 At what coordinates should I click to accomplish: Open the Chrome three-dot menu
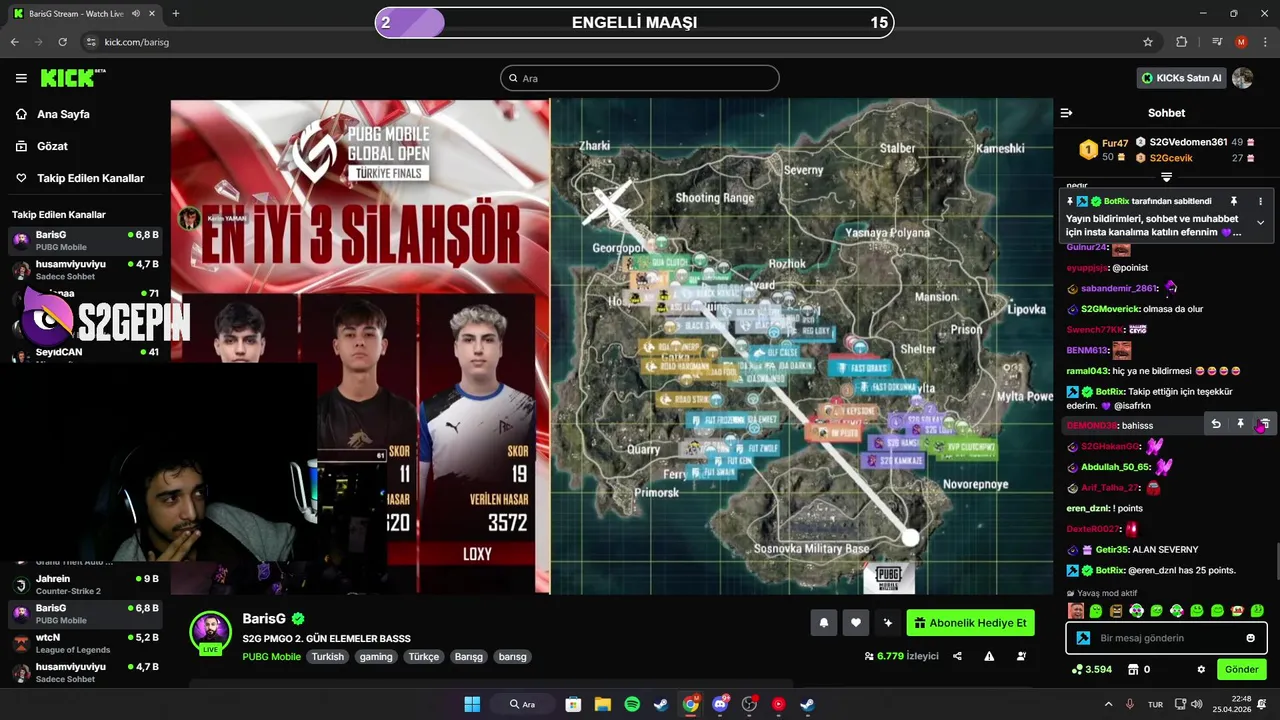(x=1264, y=42)
